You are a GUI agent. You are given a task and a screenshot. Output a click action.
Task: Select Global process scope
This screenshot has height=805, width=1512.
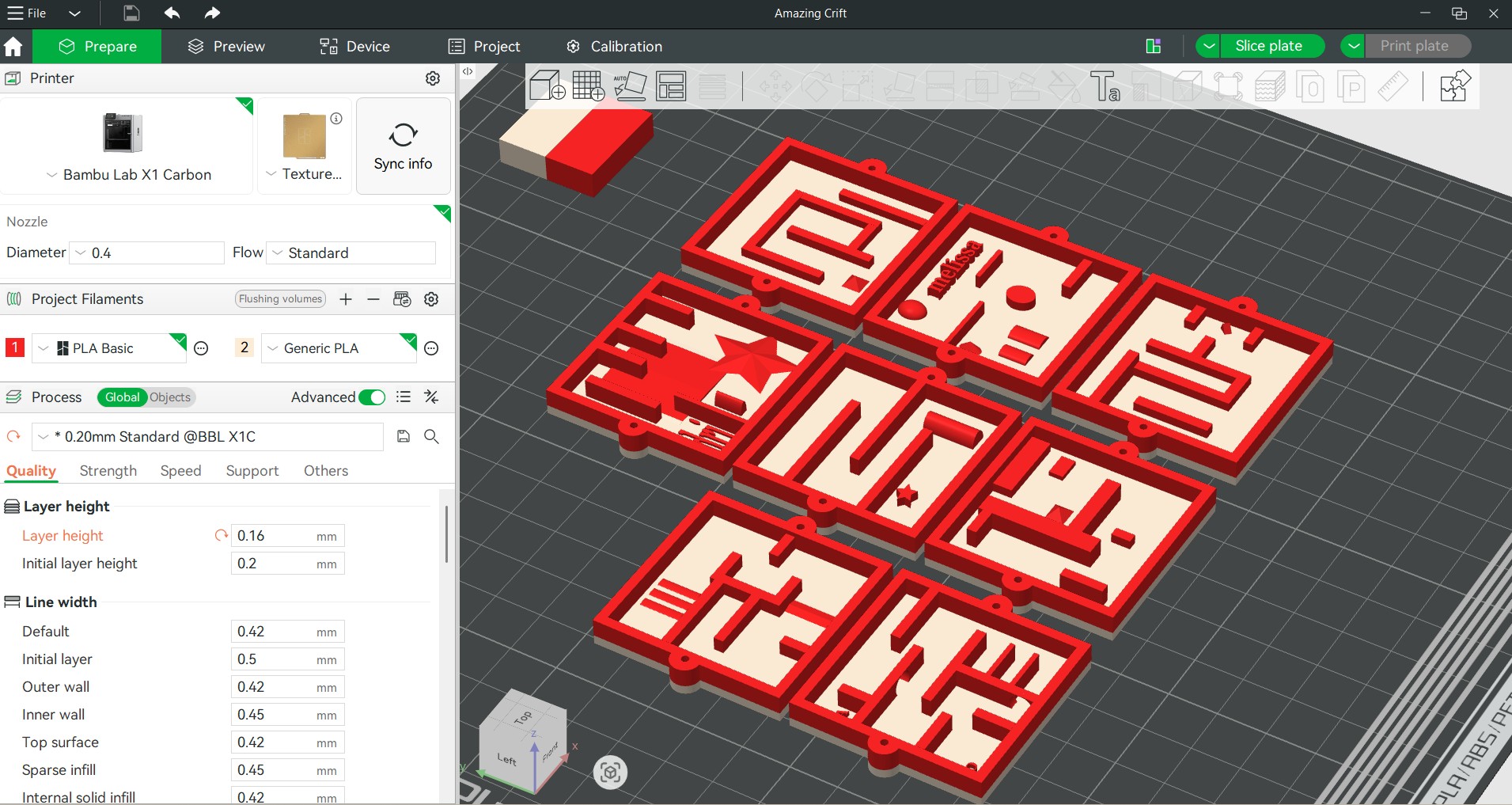tap(122, 397)
